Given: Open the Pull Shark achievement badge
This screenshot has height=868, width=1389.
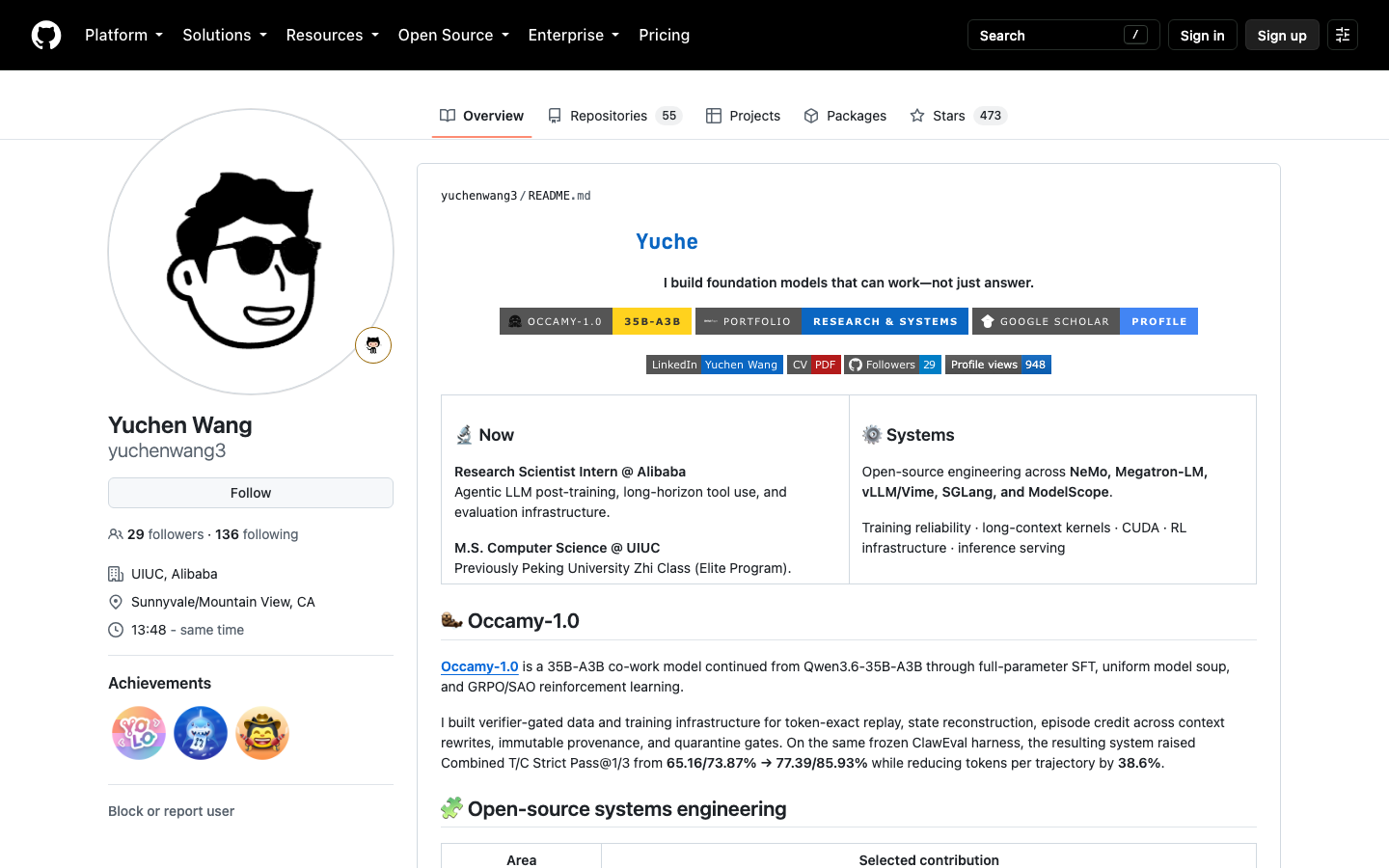Looking at the screenshot, I should coord(201,733).
